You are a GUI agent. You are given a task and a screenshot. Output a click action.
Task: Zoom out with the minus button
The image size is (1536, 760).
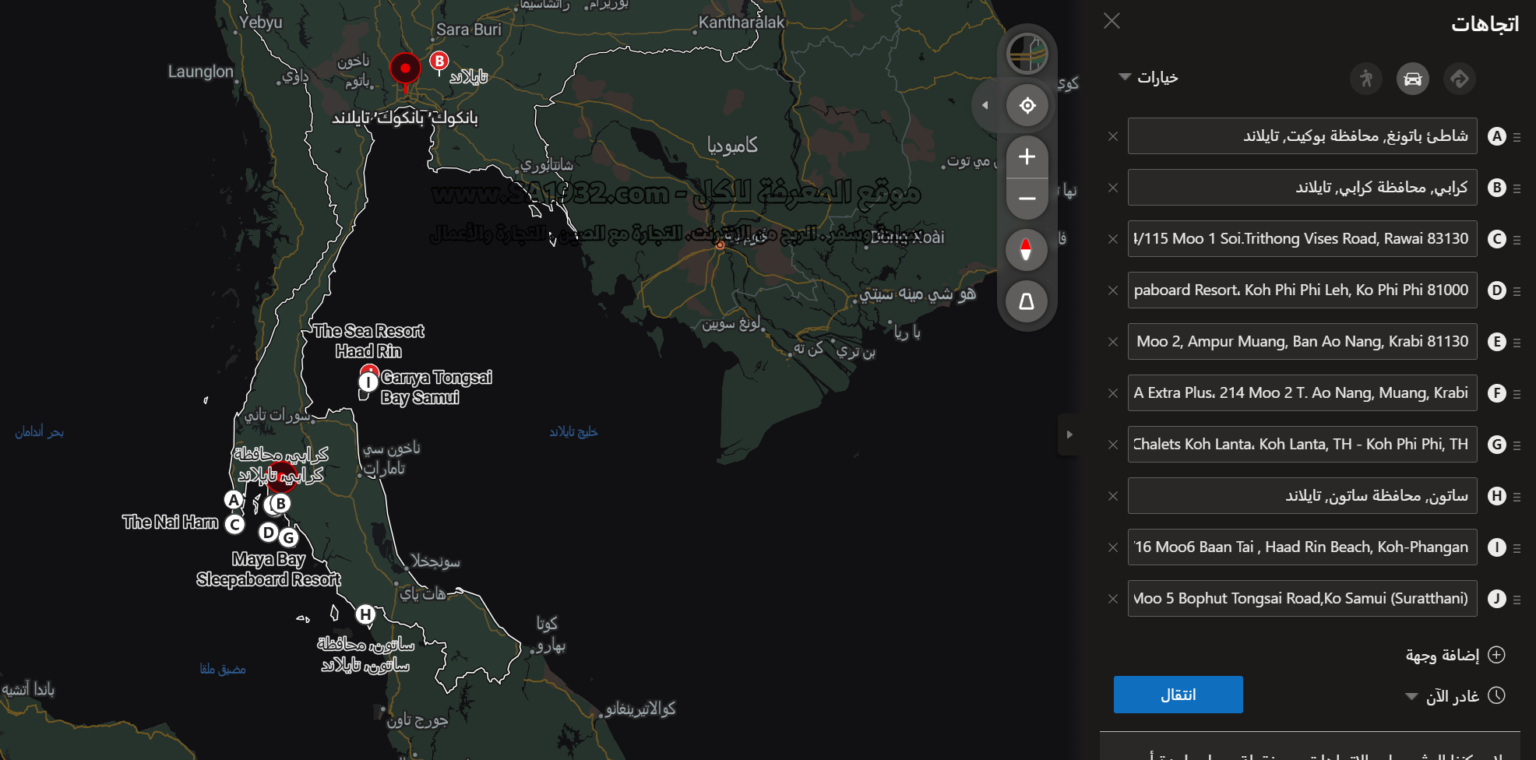click(x=1027, y=199)
